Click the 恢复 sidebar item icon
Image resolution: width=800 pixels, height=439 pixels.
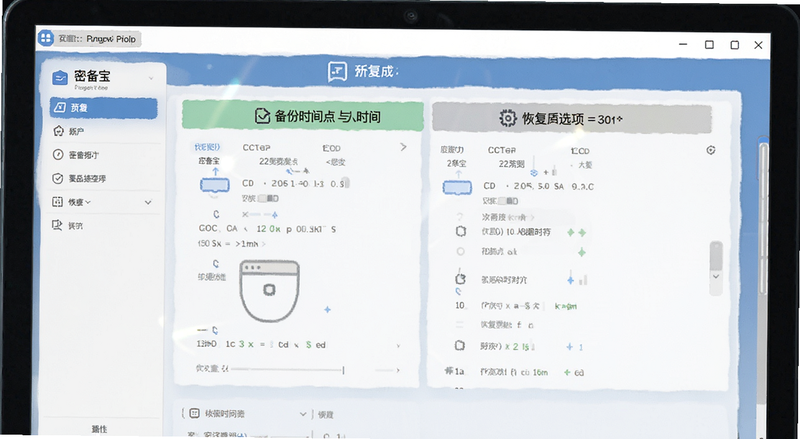[58, 202]
